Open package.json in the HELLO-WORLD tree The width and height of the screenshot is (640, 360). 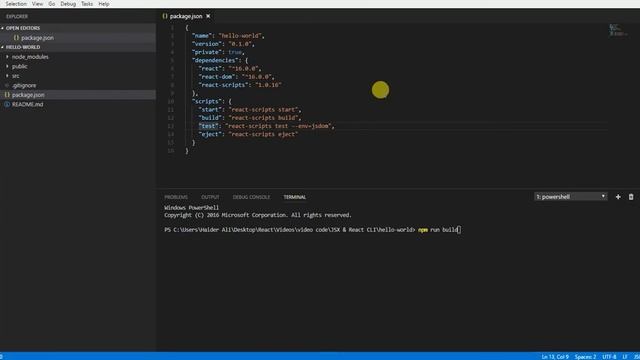[78, 95]
